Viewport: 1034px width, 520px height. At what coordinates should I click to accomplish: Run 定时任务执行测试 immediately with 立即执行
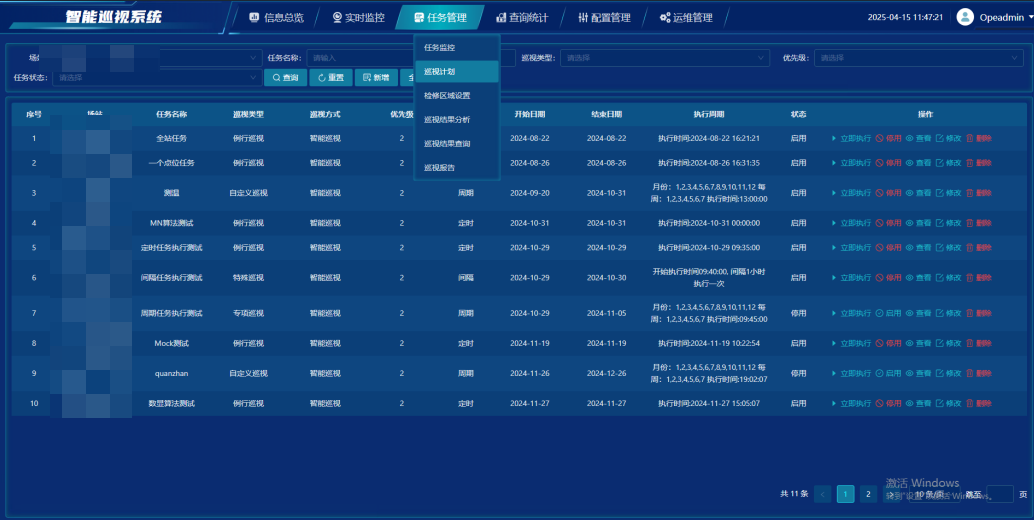click(851, 247)
